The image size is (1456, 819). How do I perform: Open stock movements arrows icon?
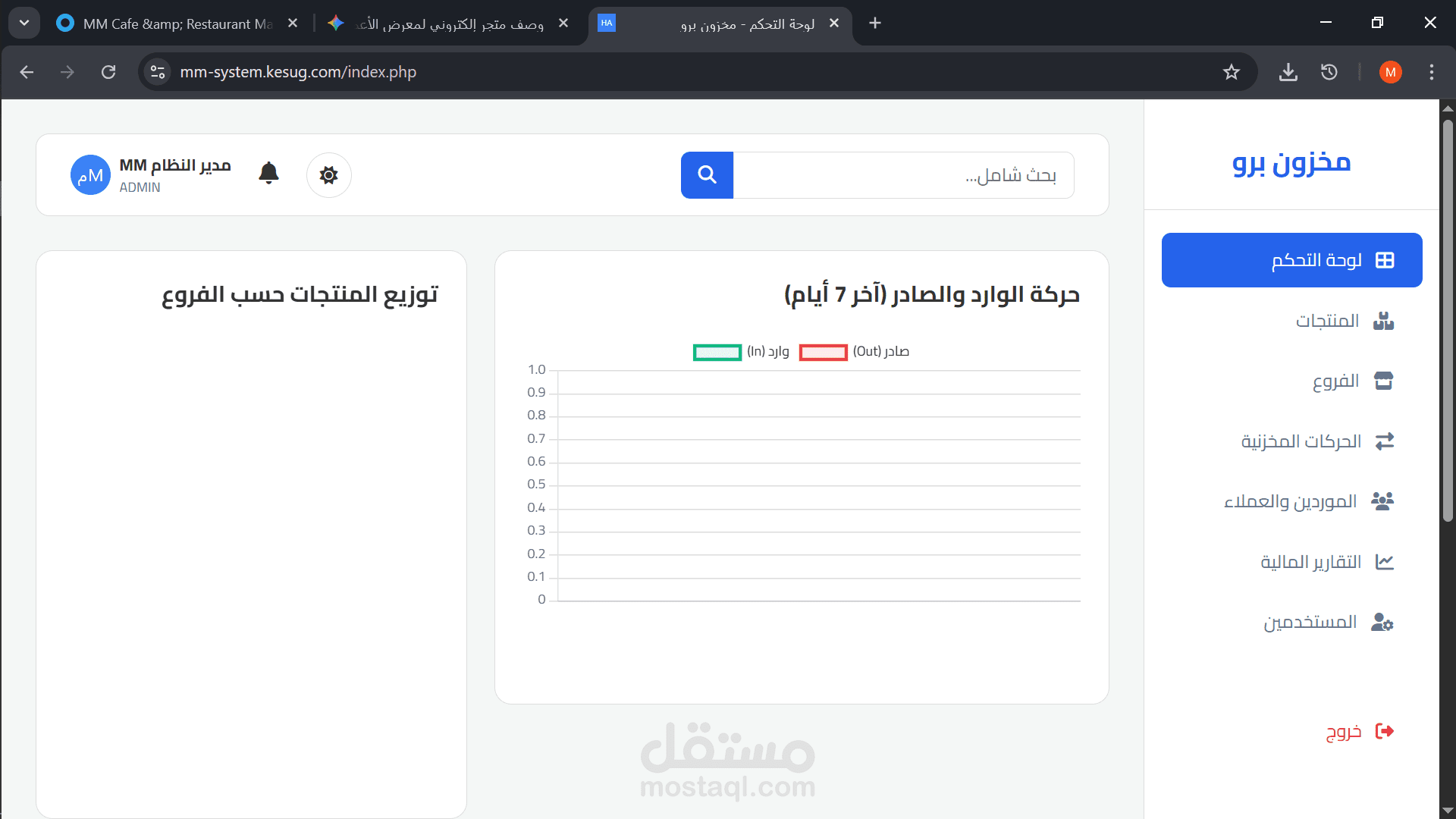(x=1384, y=441)
